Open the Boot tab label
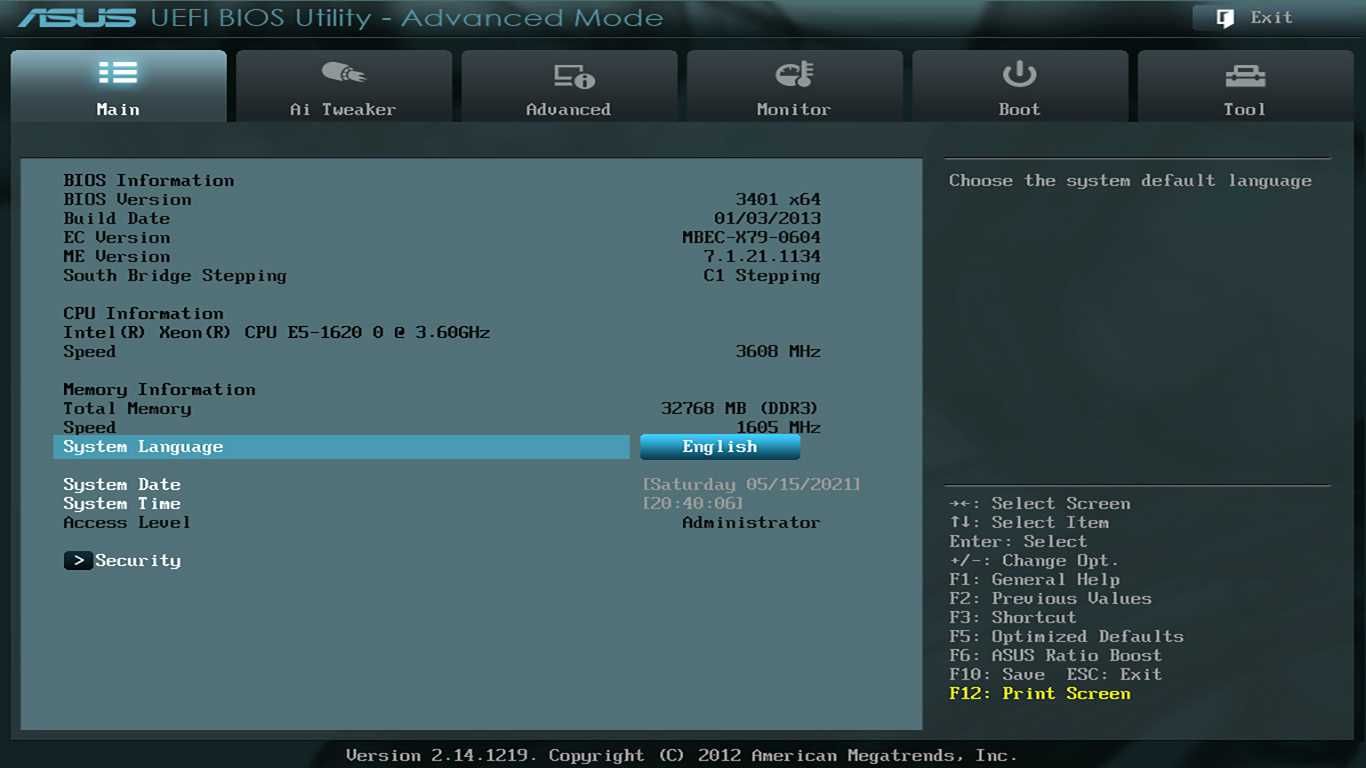Screen dimensions: 1366x768 point(1019,110)
